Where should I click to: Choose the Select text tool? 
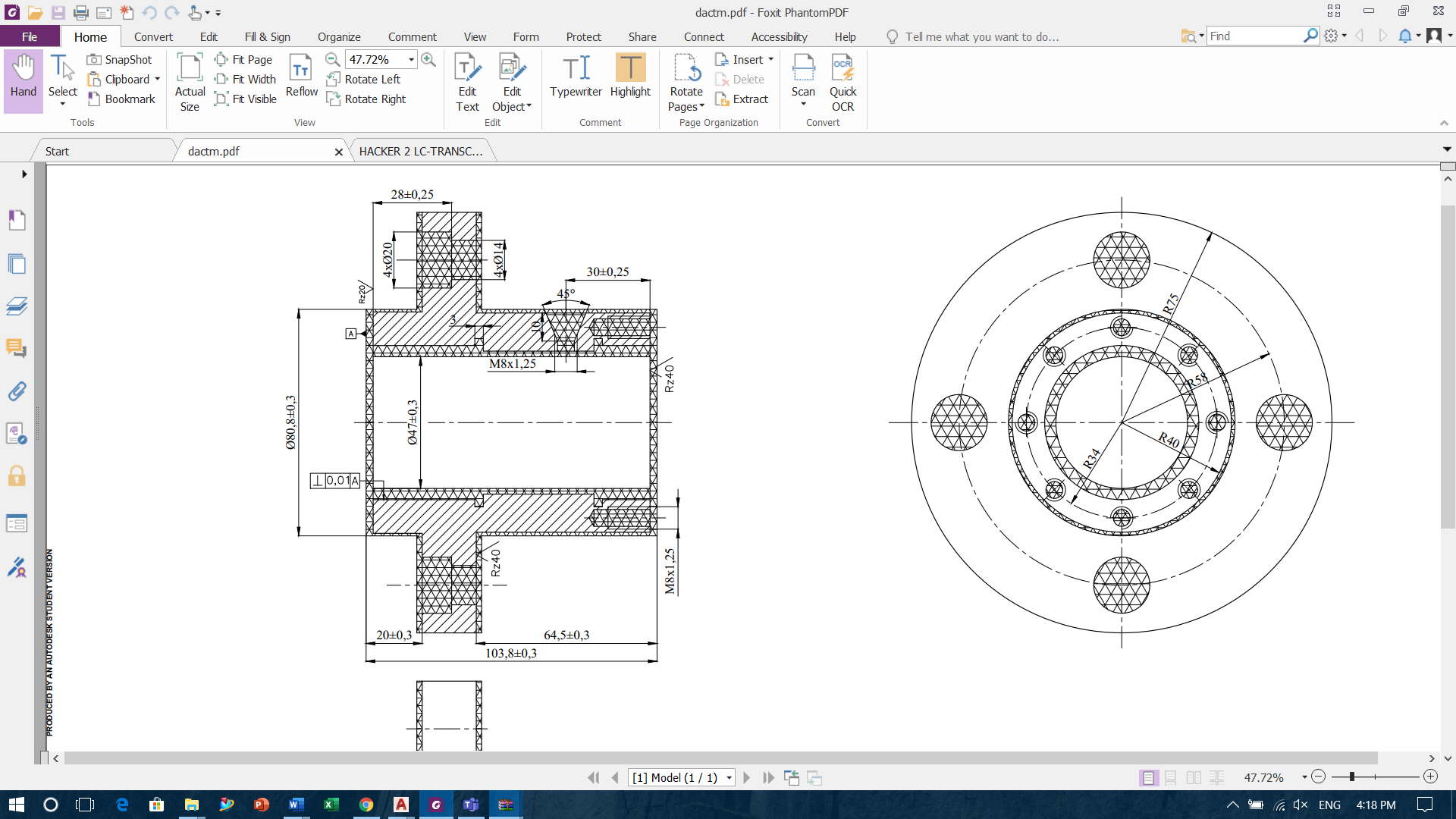click(x=62, y=80)
